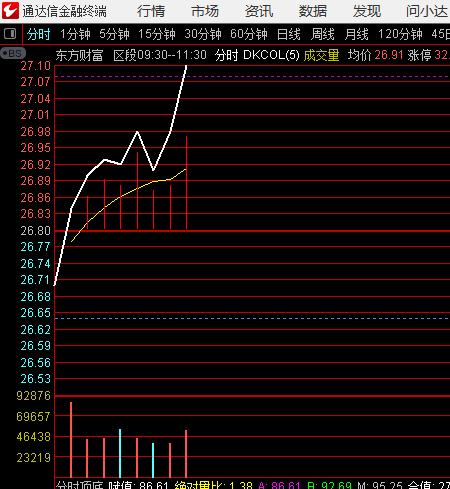Click the red Tongdaxin logo icon
This screenshot has width=450, height=489.
[10, 10]
